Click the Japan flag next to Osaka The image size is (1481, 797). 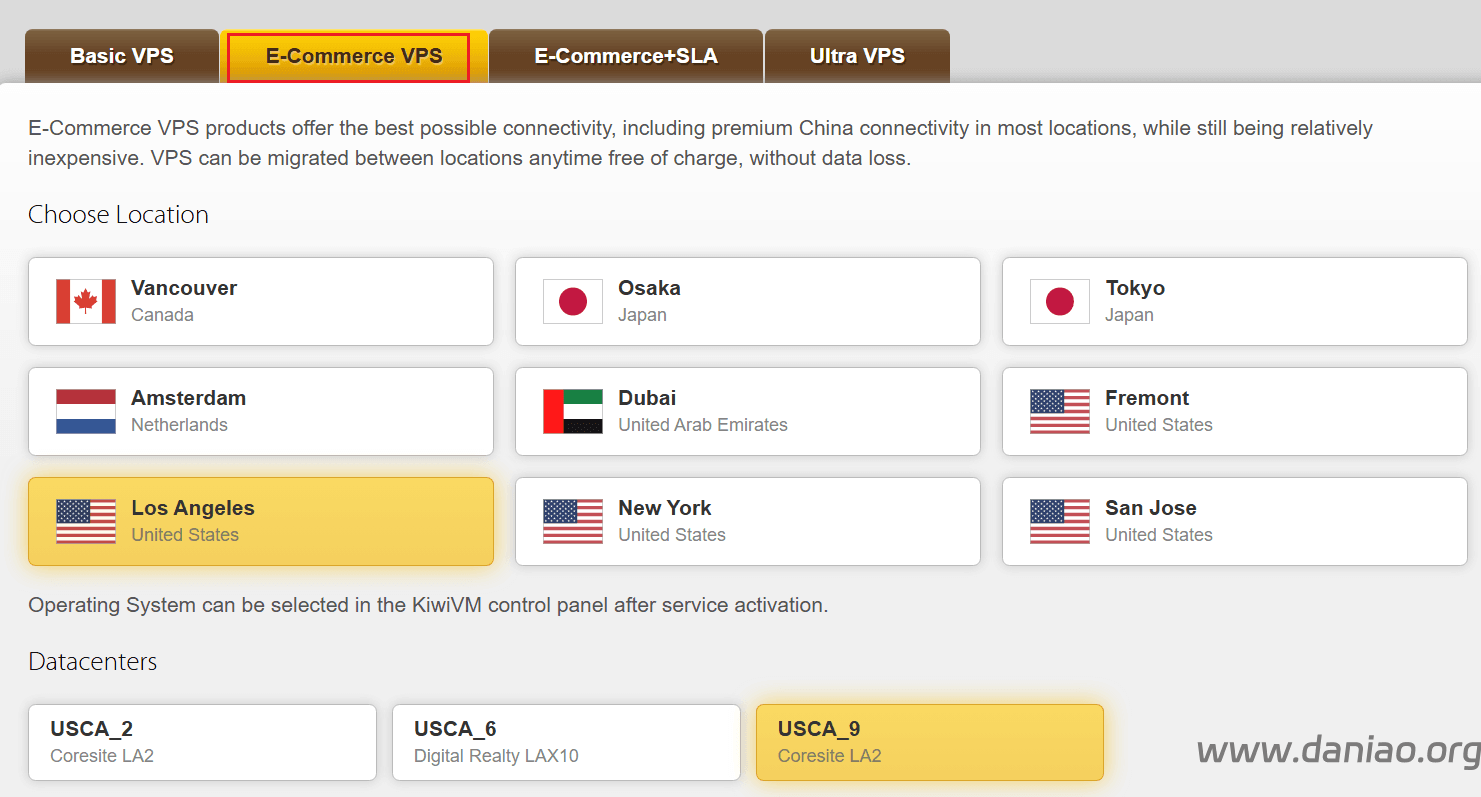point(573,301)
